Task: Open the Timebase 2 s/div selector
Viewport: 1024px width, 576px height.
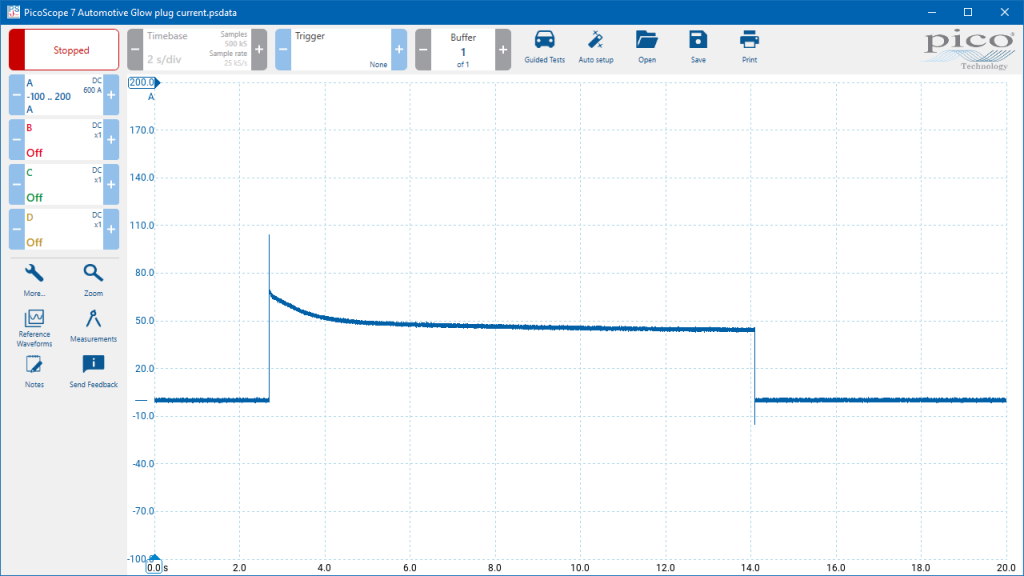Action: point(197,50)
